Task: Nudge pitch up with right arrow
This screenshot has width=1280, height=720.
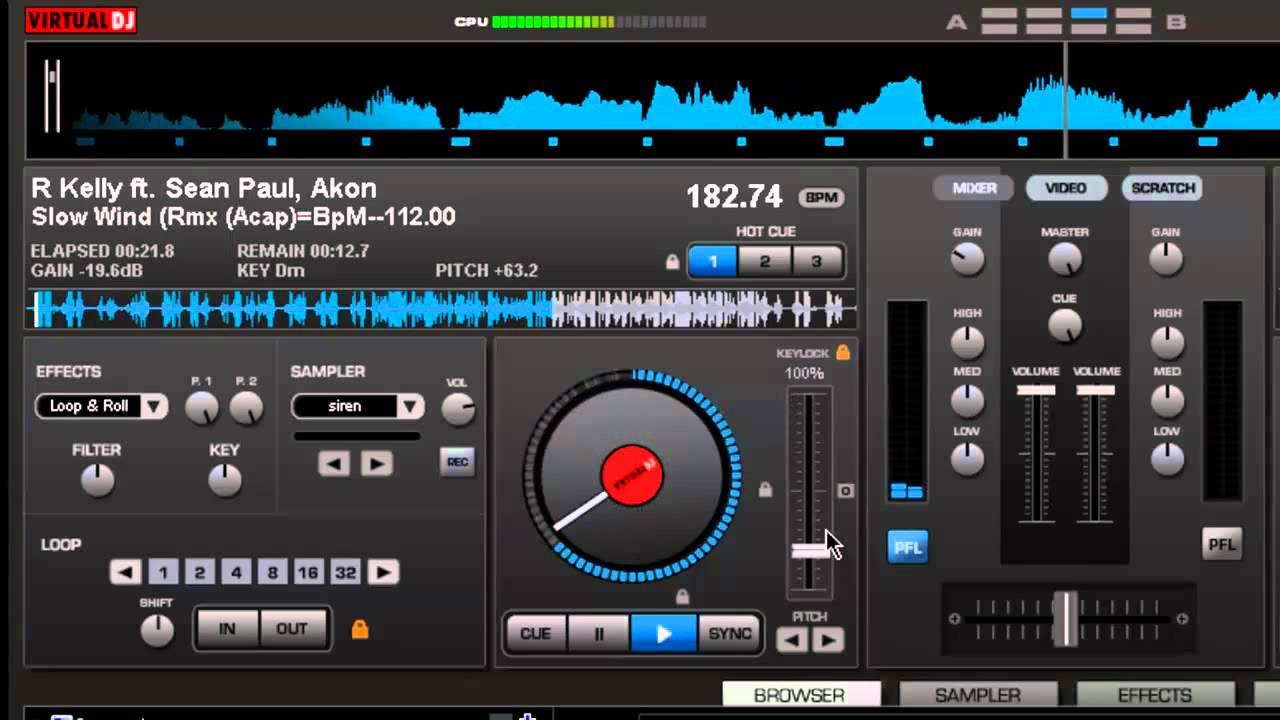Action: pos(828,640)
